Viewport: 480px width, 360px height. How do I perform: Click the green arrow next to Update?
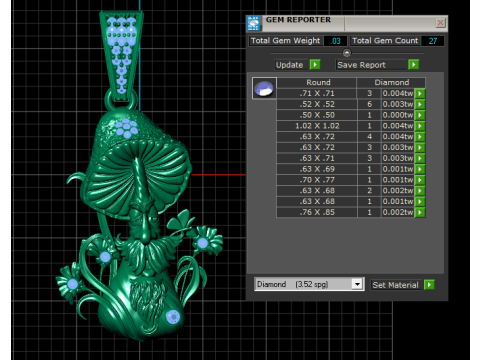[x=315, y=64]
